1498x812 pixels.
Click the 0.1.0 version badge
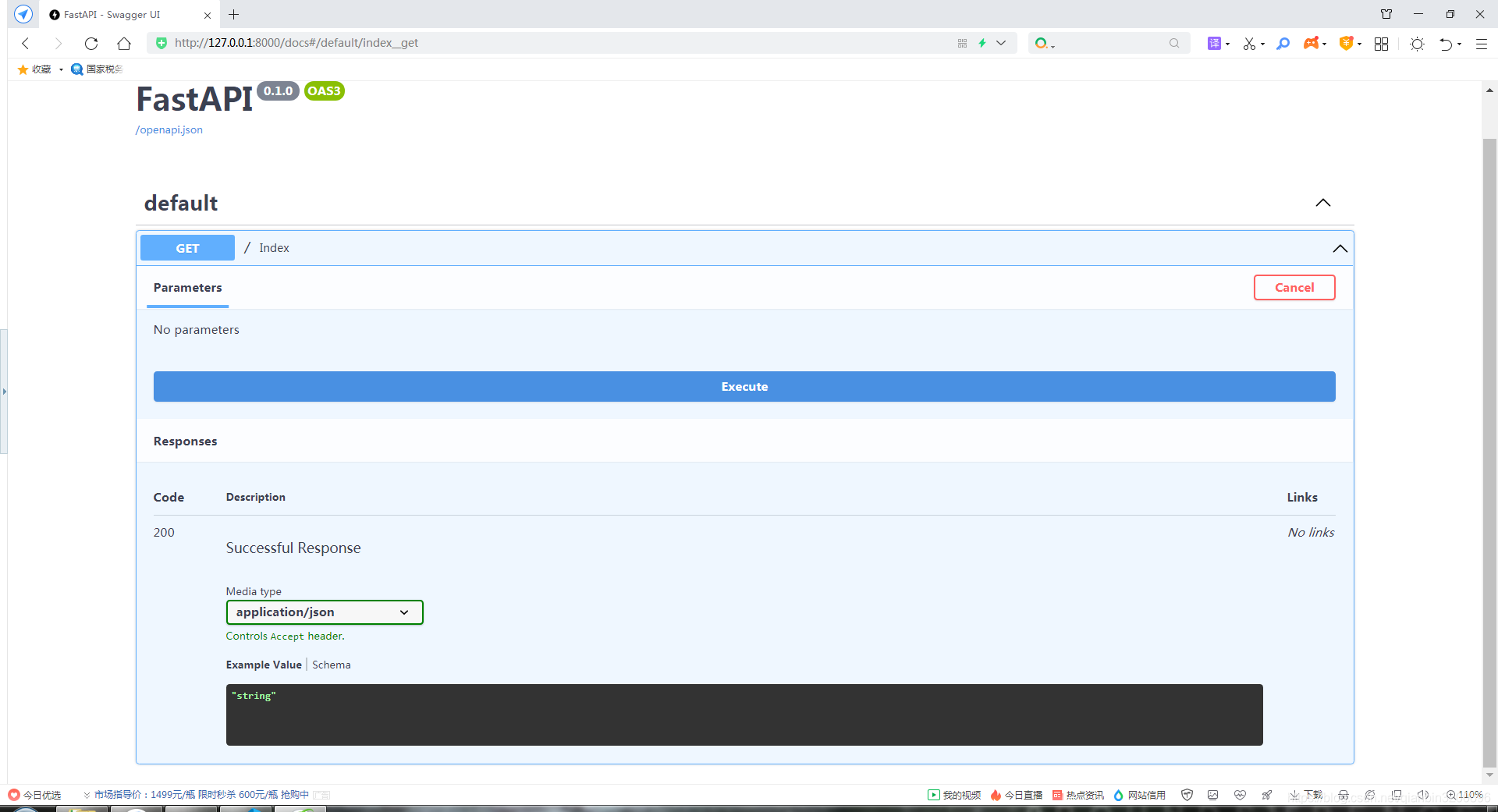pos(278,91)
